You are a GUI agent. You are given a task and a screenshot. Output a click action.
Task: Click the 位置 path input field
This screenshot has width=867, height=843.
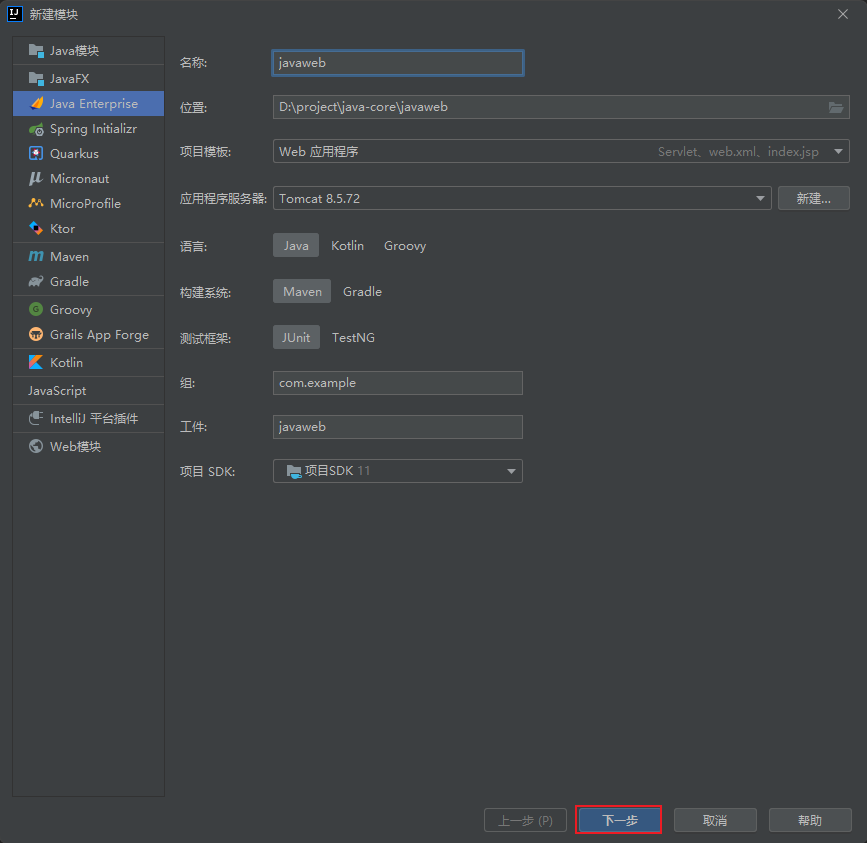tap(561, 107)
